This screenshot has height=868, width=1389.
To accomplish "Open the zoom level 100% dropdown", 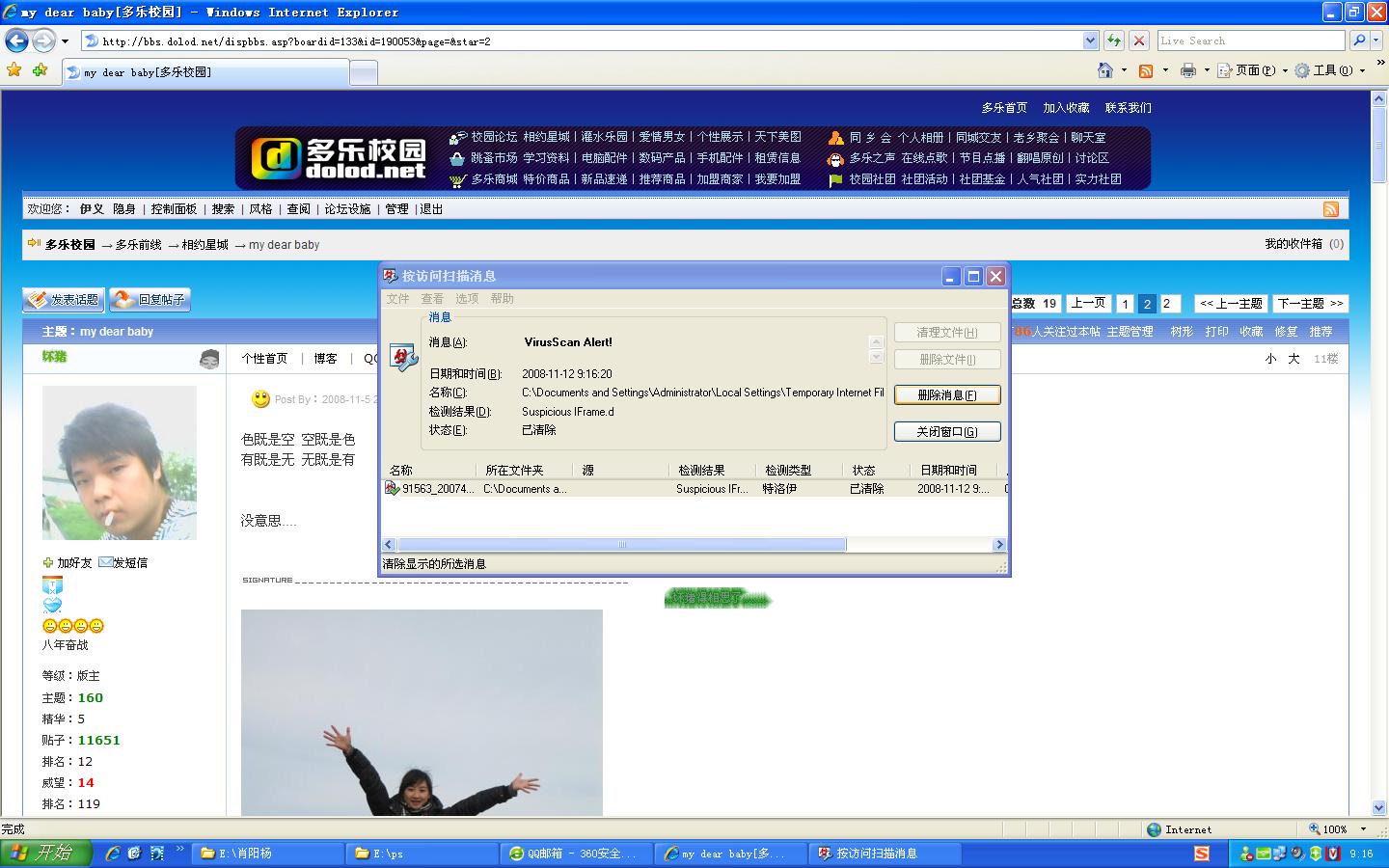I will (1363, 829).
